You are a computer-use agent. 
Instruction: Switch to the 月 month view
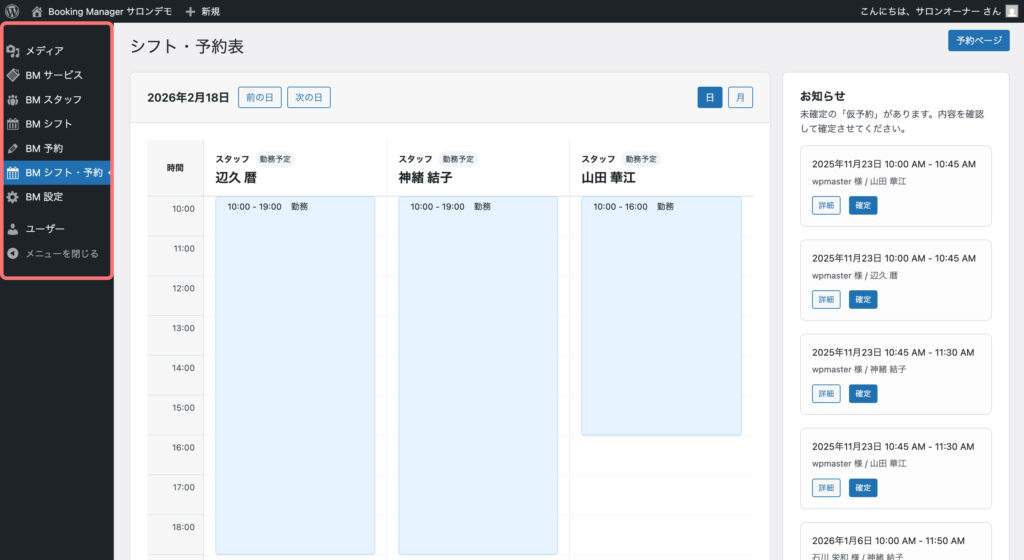pos(740,98)
